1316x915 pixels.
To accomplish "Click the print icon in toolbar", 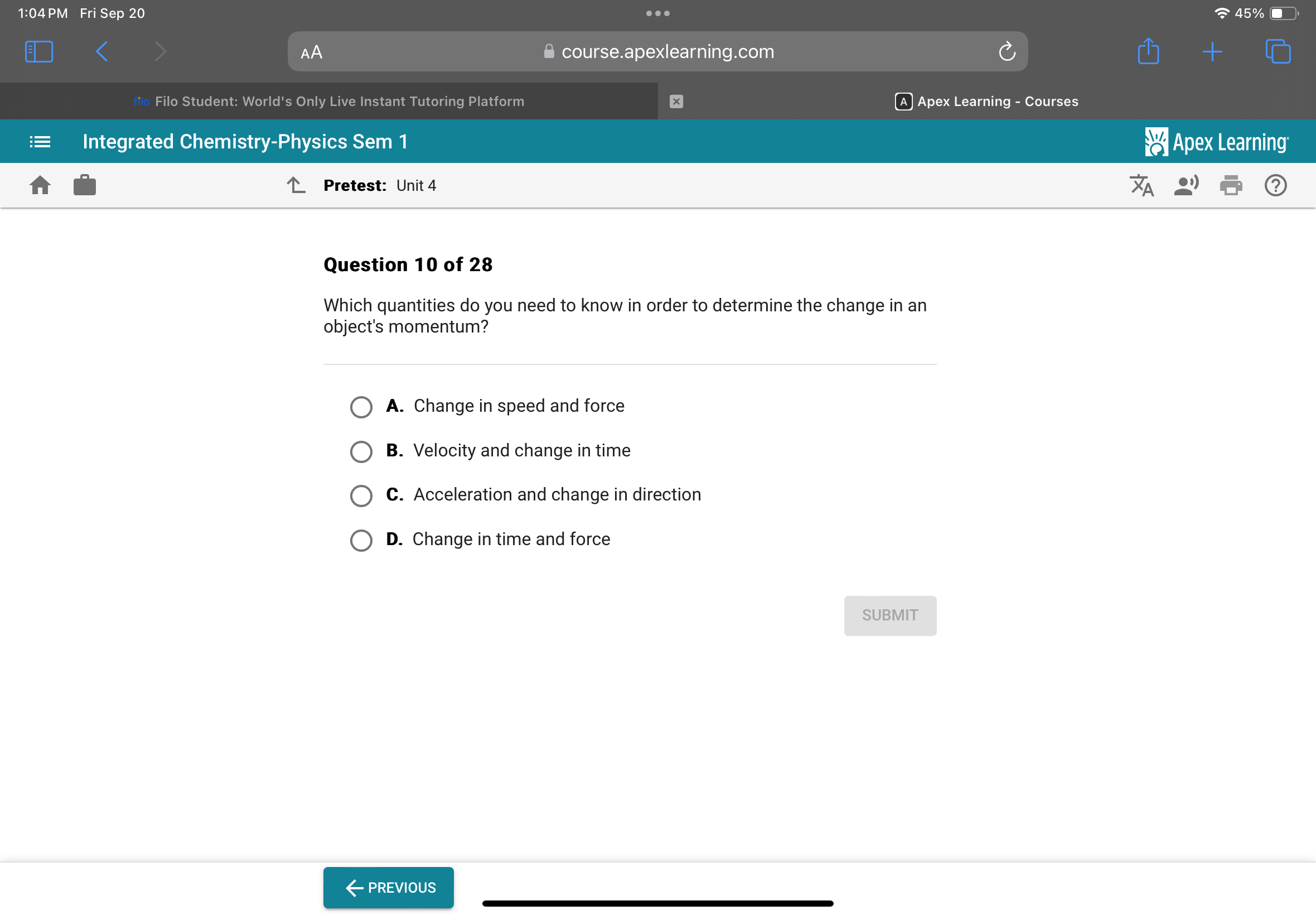I will [1232, 185].
